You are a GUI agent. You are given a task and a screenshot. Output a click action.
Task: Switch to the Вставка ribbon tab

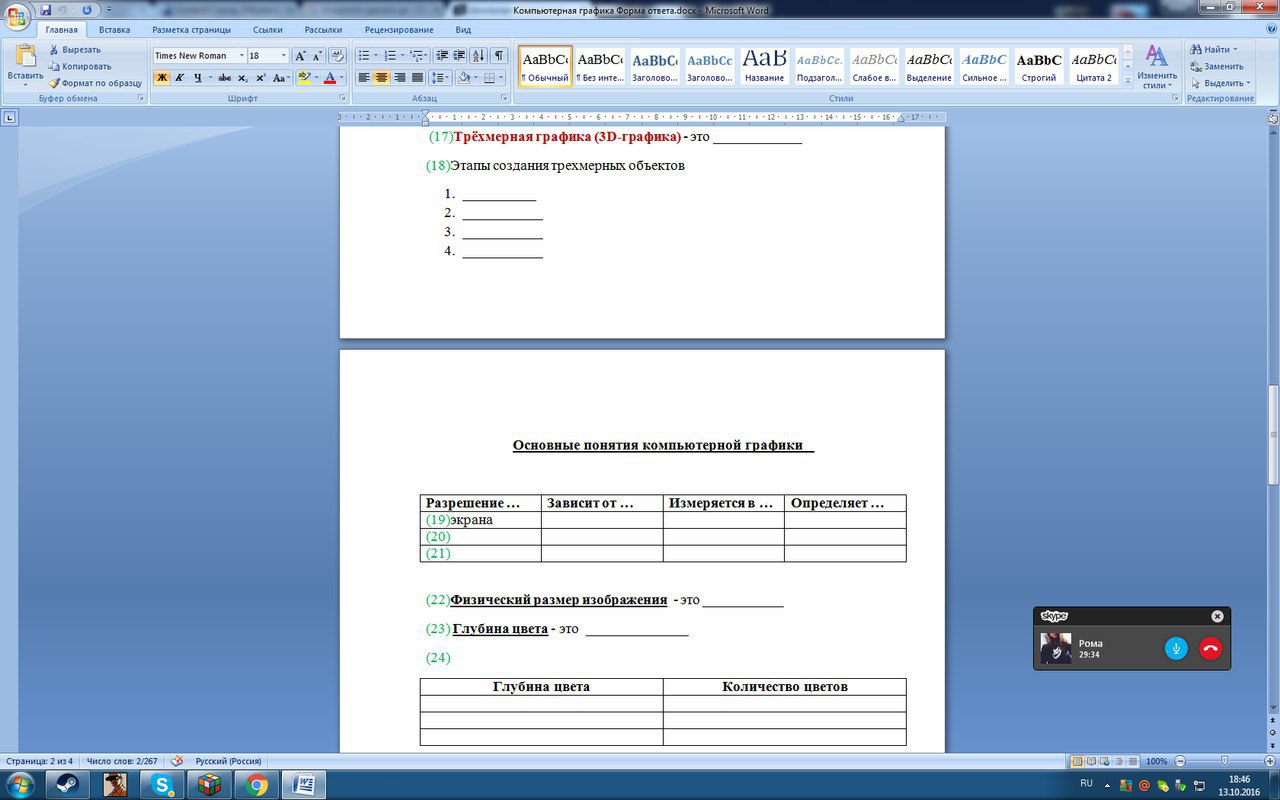(x=115, y=30)
